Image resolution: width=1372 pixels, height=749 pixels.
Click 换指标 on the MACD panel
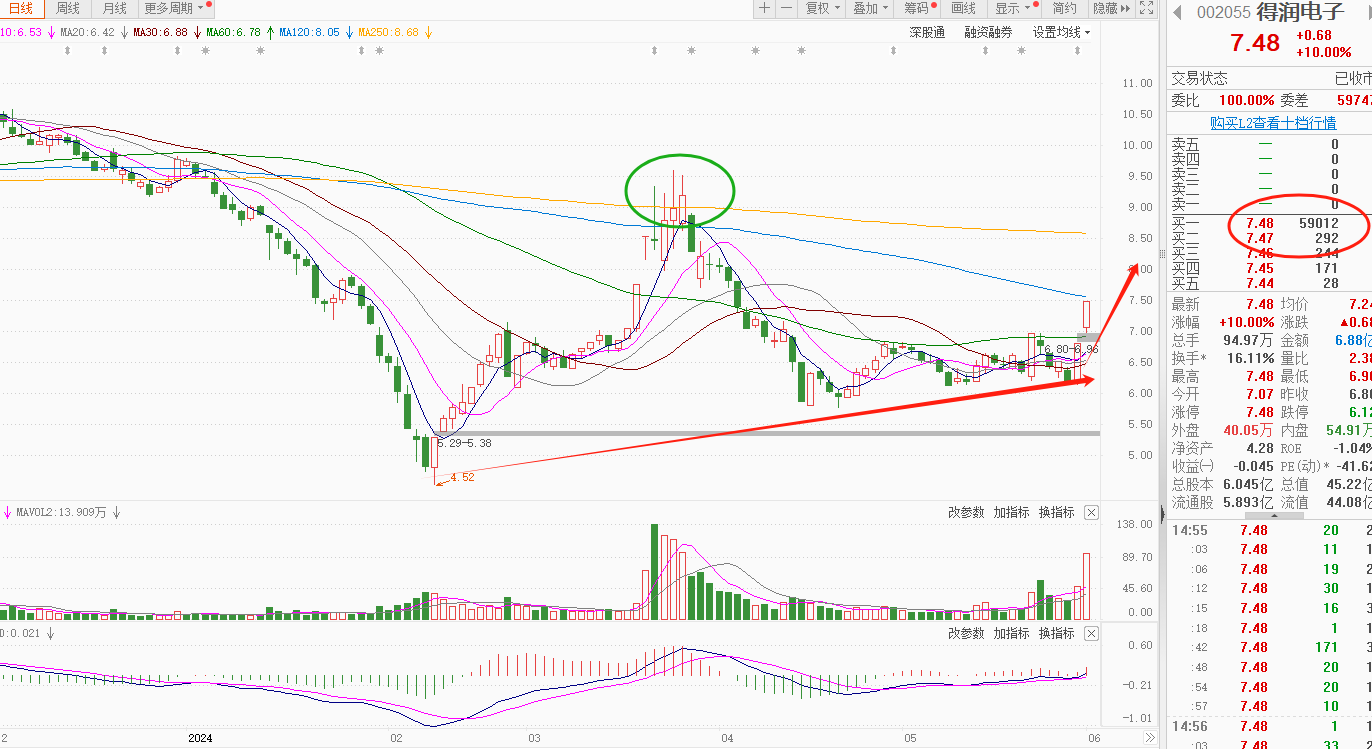[1056, 633]
